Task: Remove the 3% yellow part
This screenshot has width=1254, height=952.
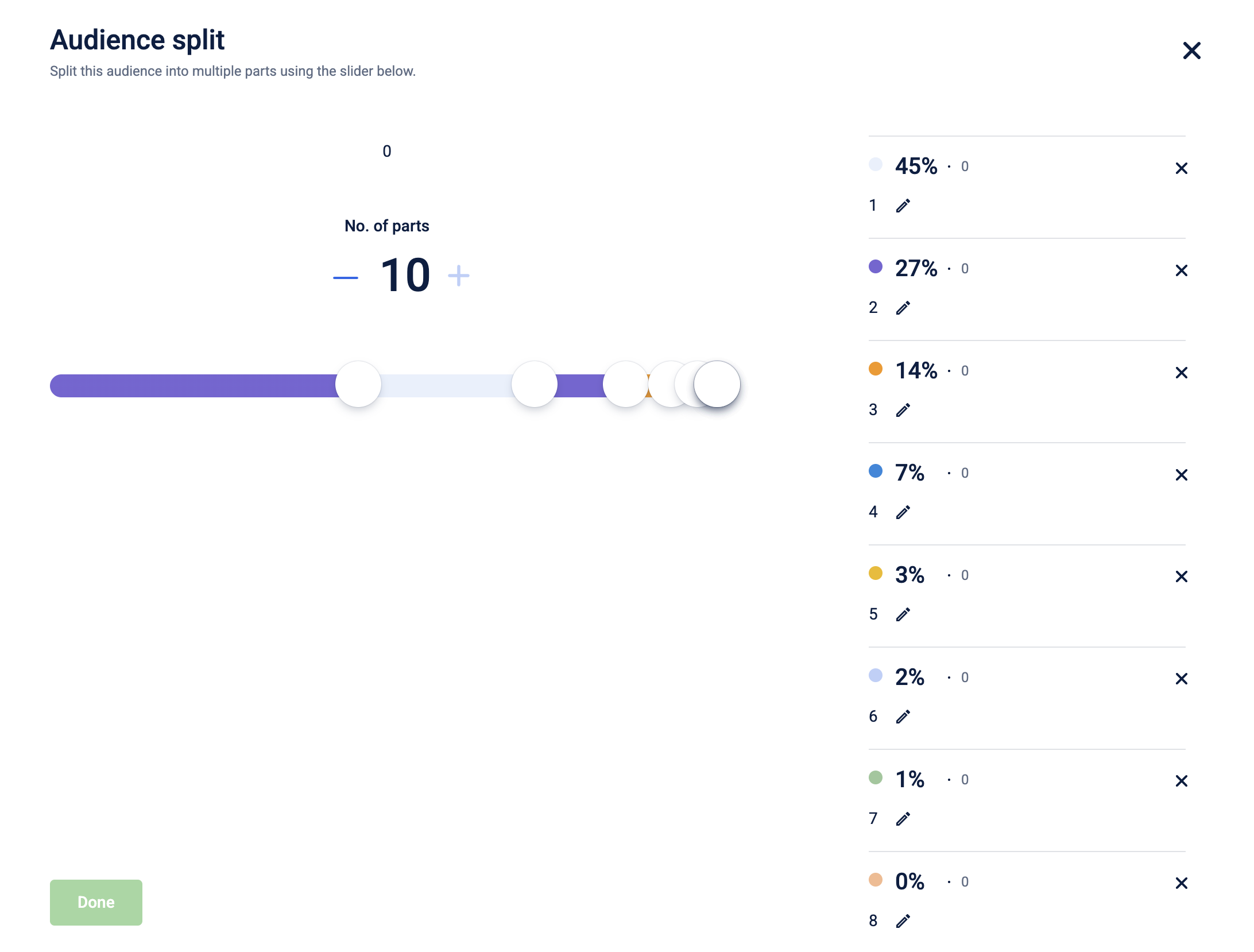Action: tap(1181, 576)
